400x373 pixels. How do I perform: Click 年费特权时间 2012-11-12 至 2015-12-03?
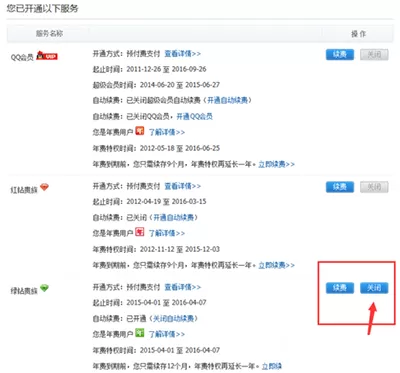point(156,249)
